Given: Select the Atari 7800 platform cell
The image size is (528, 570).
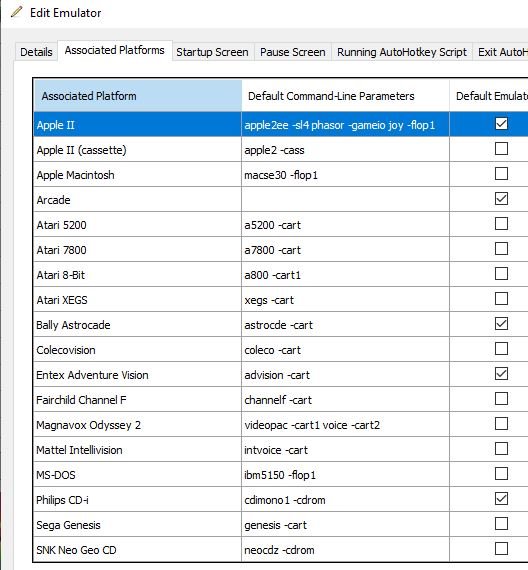Looking at the screenshot, I should pos(137,250).
